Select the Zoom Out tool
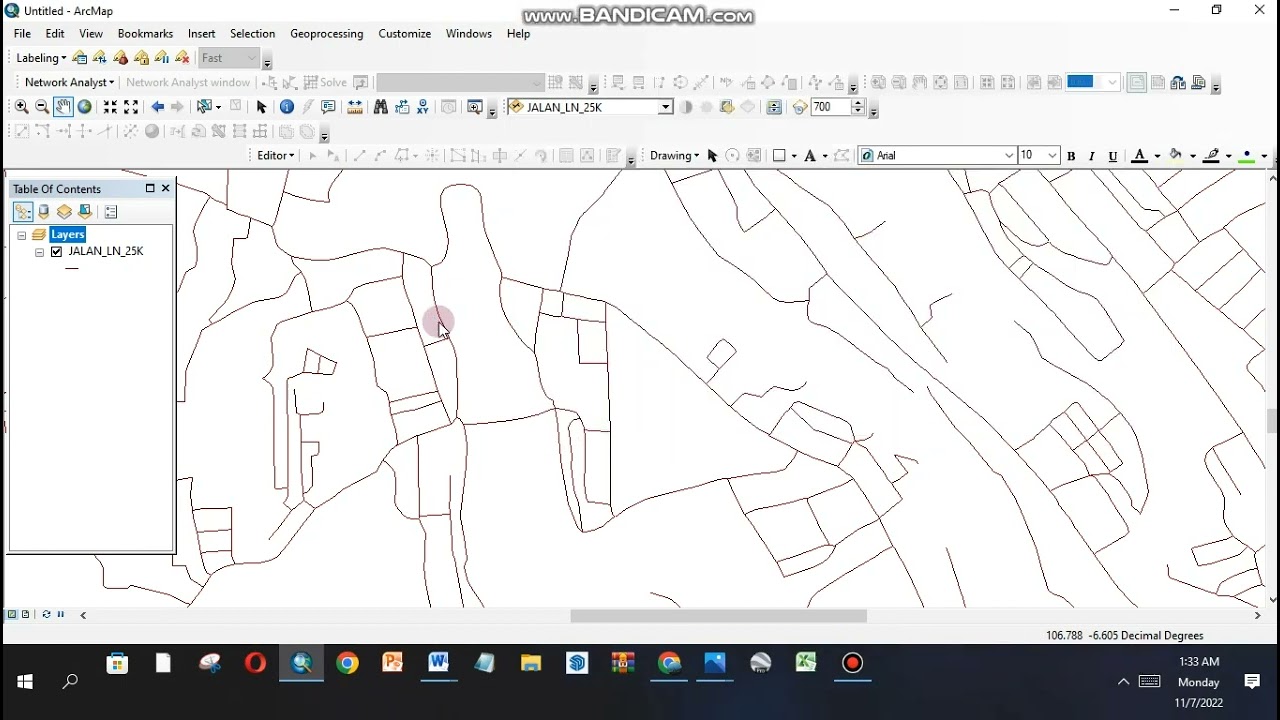The image size is (1280, 720). [x=42, y=107]
